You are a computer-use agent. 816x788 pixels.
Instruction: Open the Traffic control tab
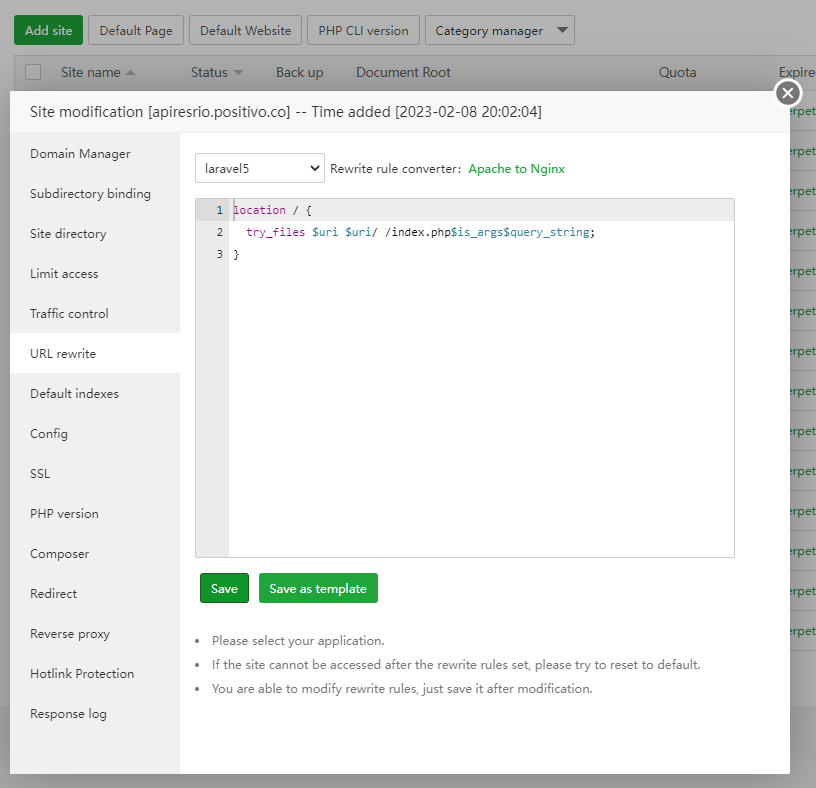69,314
